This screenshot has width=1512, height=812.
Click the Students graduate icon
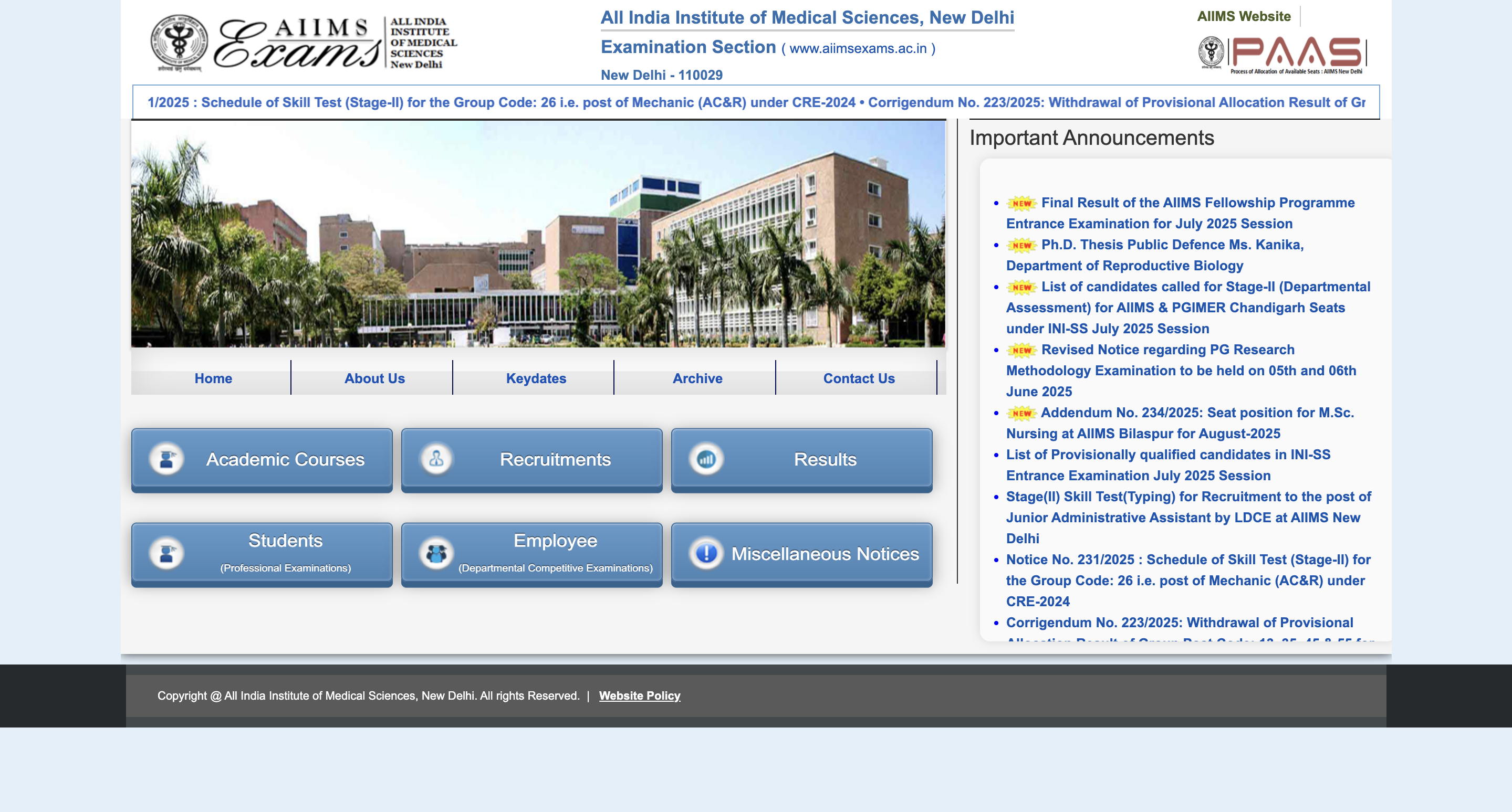(x=166, y=553)
